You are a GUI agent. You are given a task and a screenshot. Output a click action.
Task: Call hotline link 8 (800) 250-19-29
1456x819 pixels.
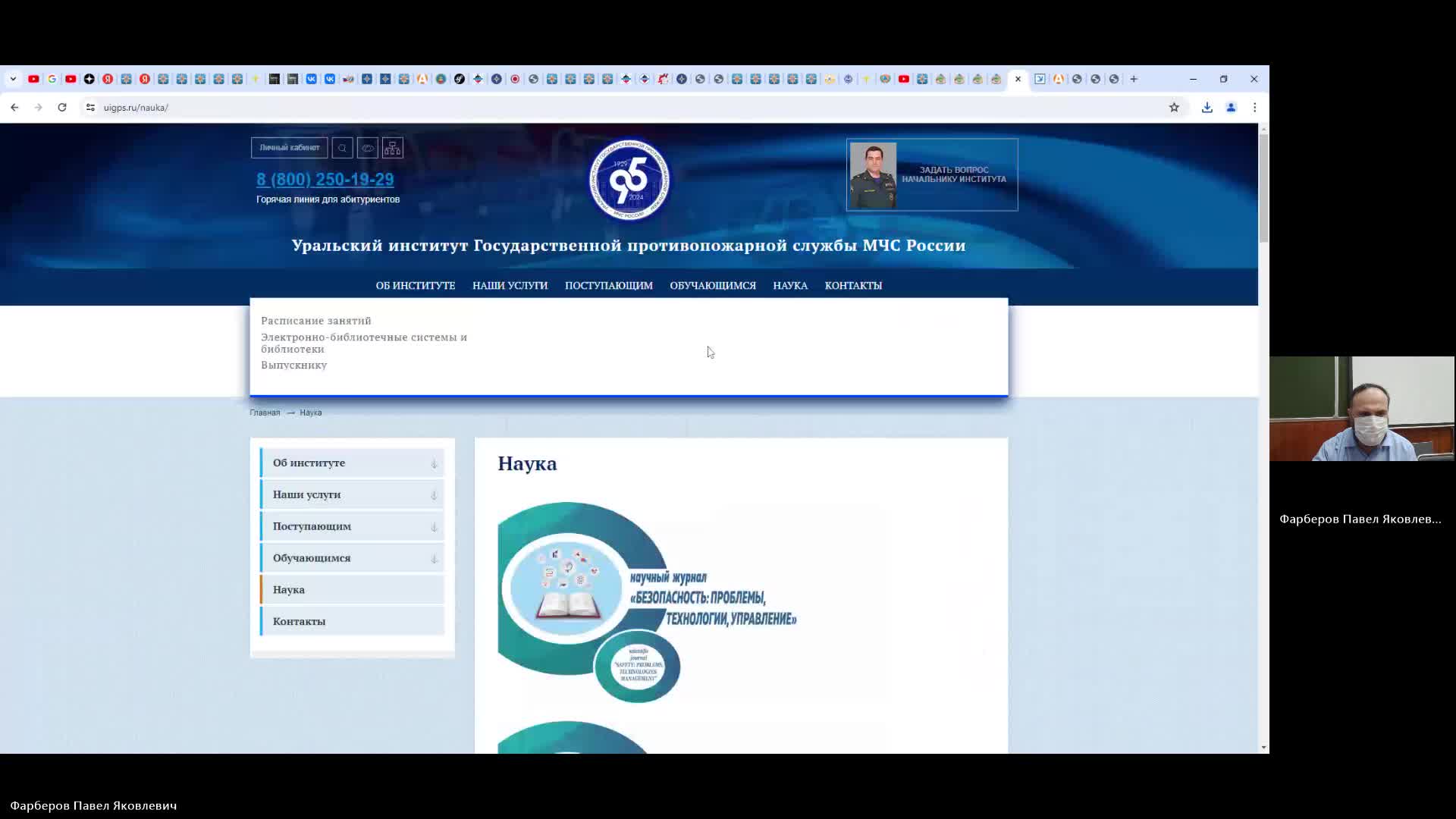pos(325,180)
